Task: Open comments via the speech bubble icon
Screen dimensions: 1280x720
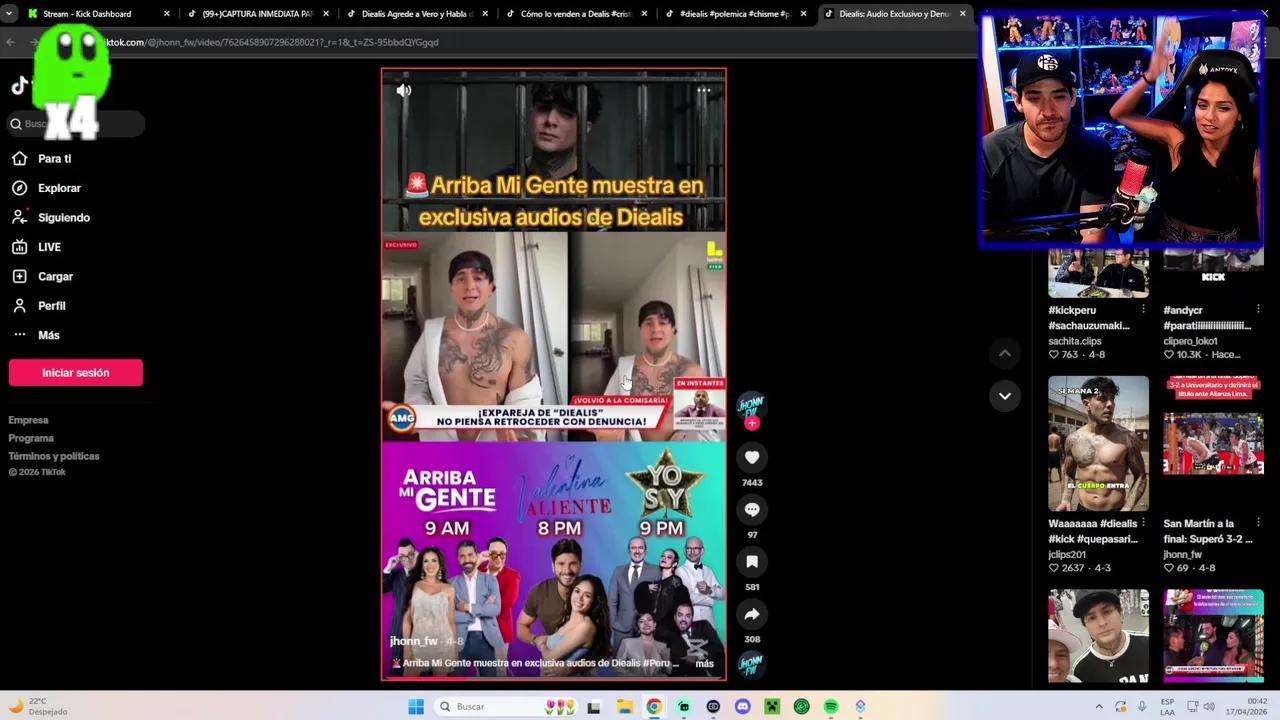Action: (751, 509)
